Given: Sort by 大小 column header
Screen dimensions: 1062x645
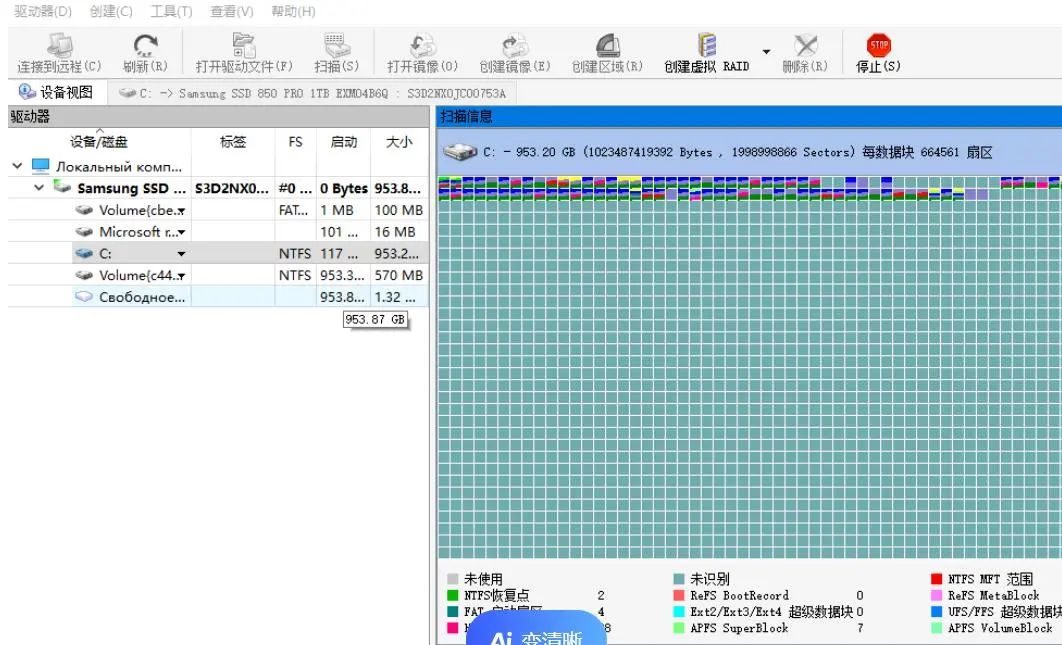Looking at the screenshot, I should (x=399, y=142).
